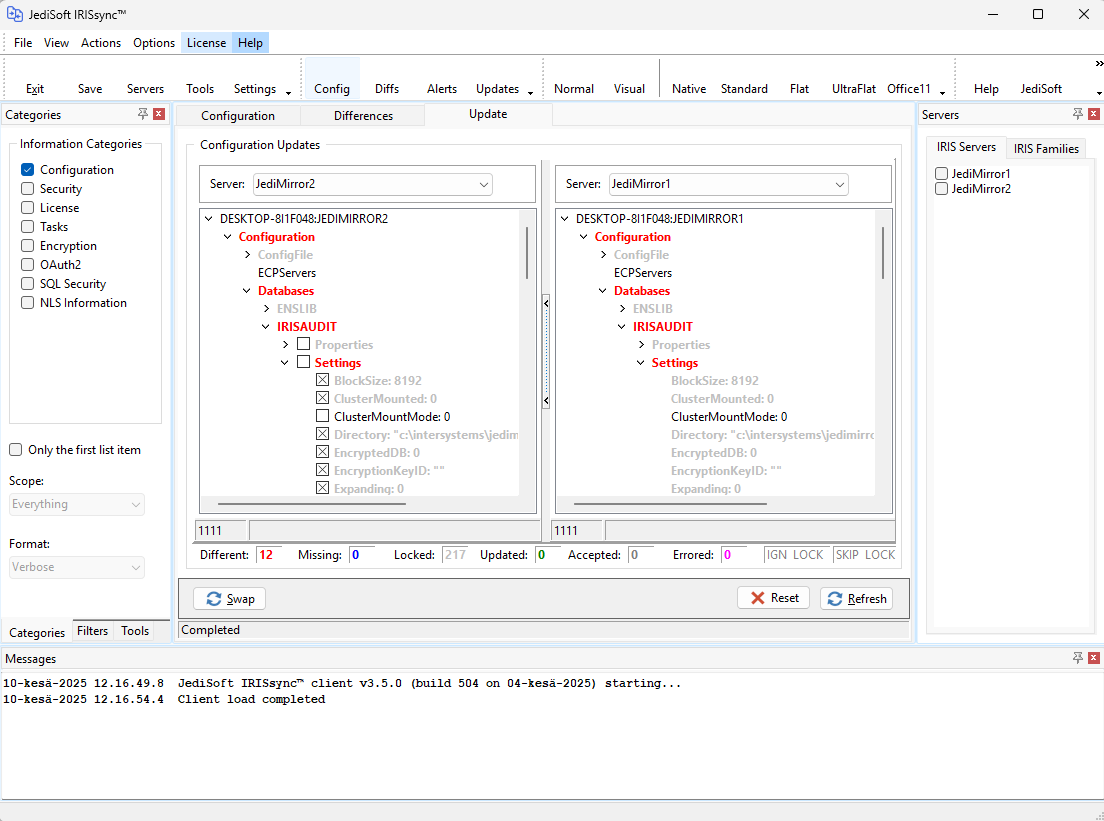Open Settings from the toolbar
The width and height of the screenshot is (1104, 821).
[255, 89]
